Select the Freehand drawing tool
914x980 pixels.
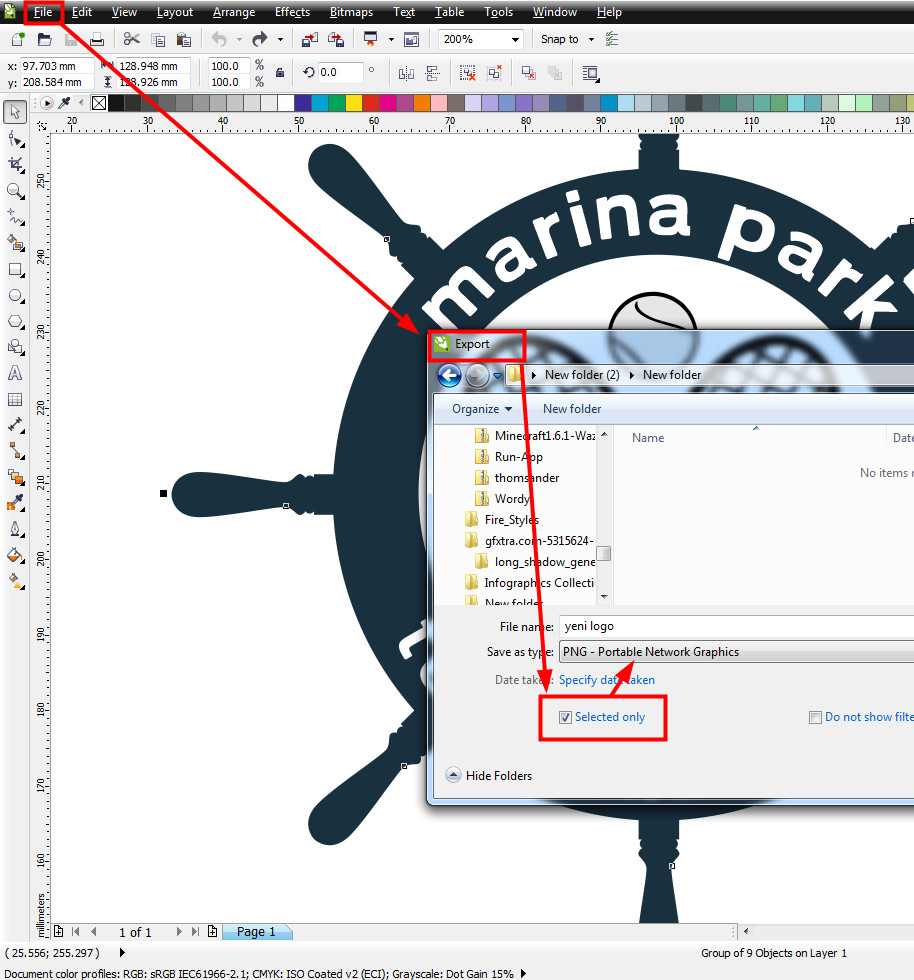(15, 218)
